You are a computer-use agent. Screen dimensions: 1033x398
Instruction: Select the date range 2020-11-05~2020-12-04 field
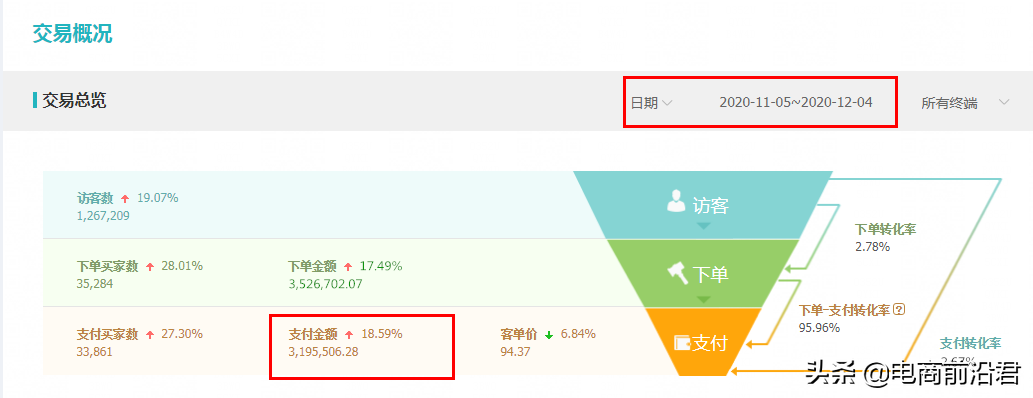click(x=796, y=102)
